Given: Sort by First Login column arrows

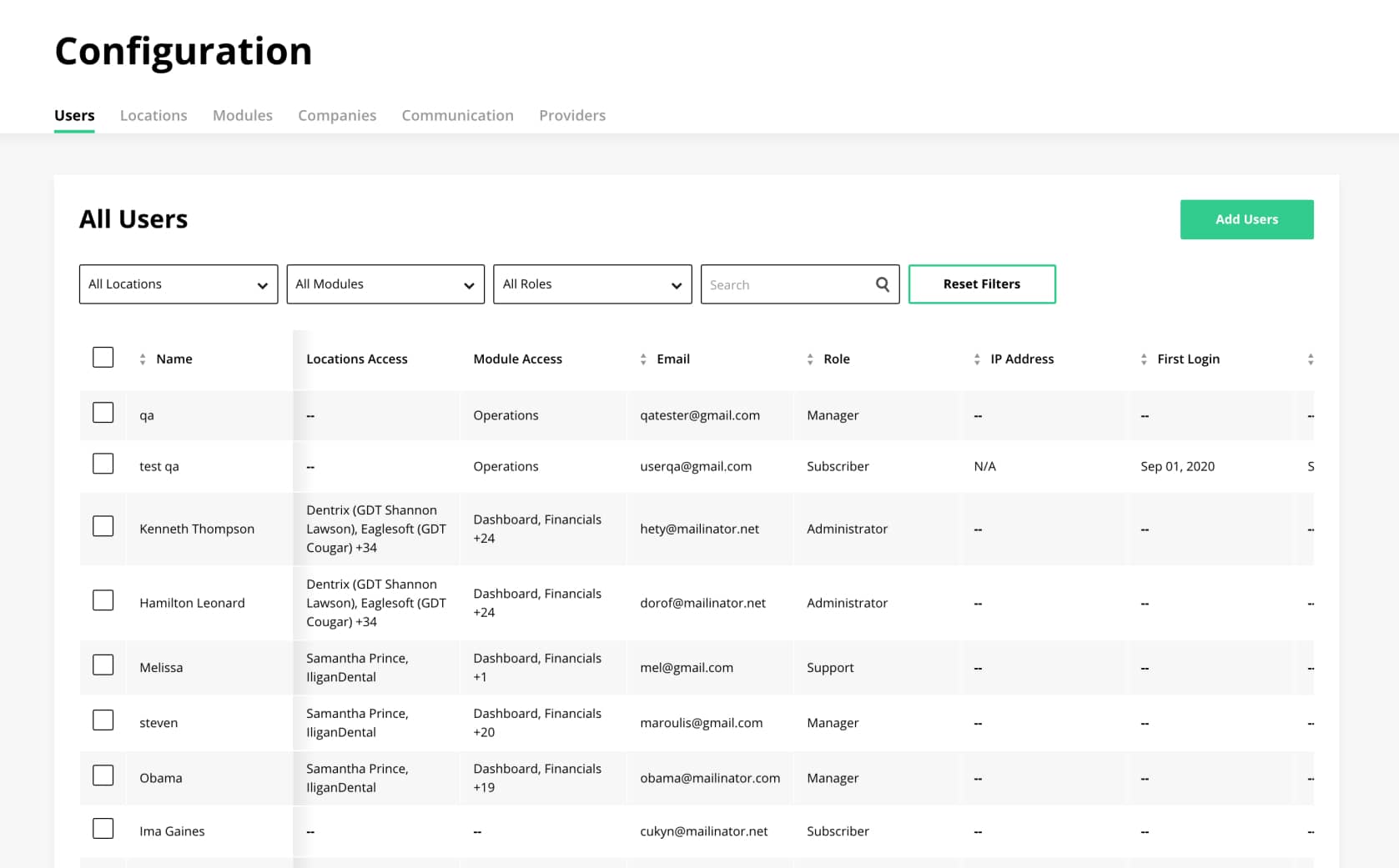Looking at the screenshot, I should coord(1144,359).
